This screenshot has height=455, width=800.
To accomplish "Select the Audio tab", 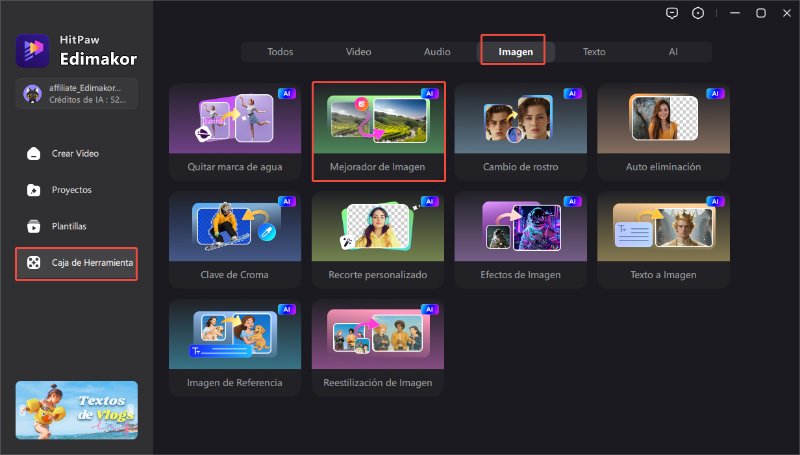I will (437, 51).
